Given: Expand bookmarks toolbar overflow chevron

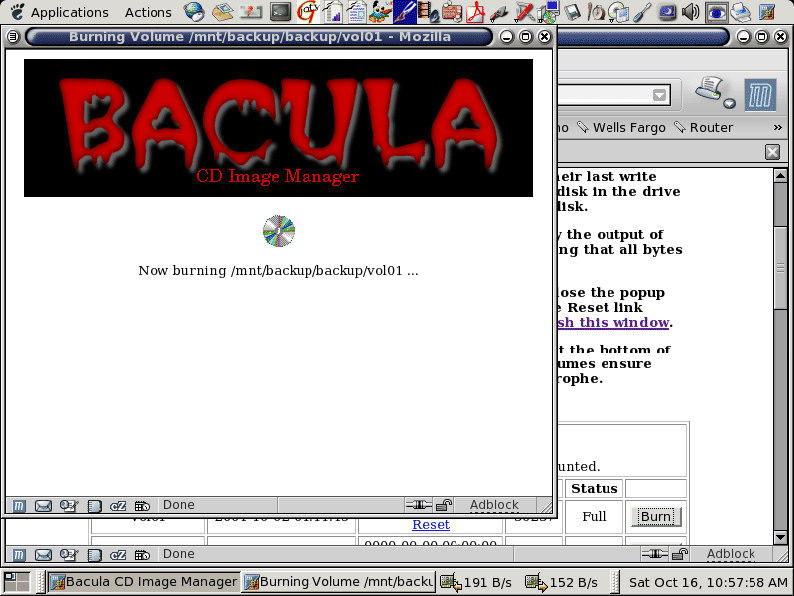Looking at the screenshot, I should tap(777, 128).
